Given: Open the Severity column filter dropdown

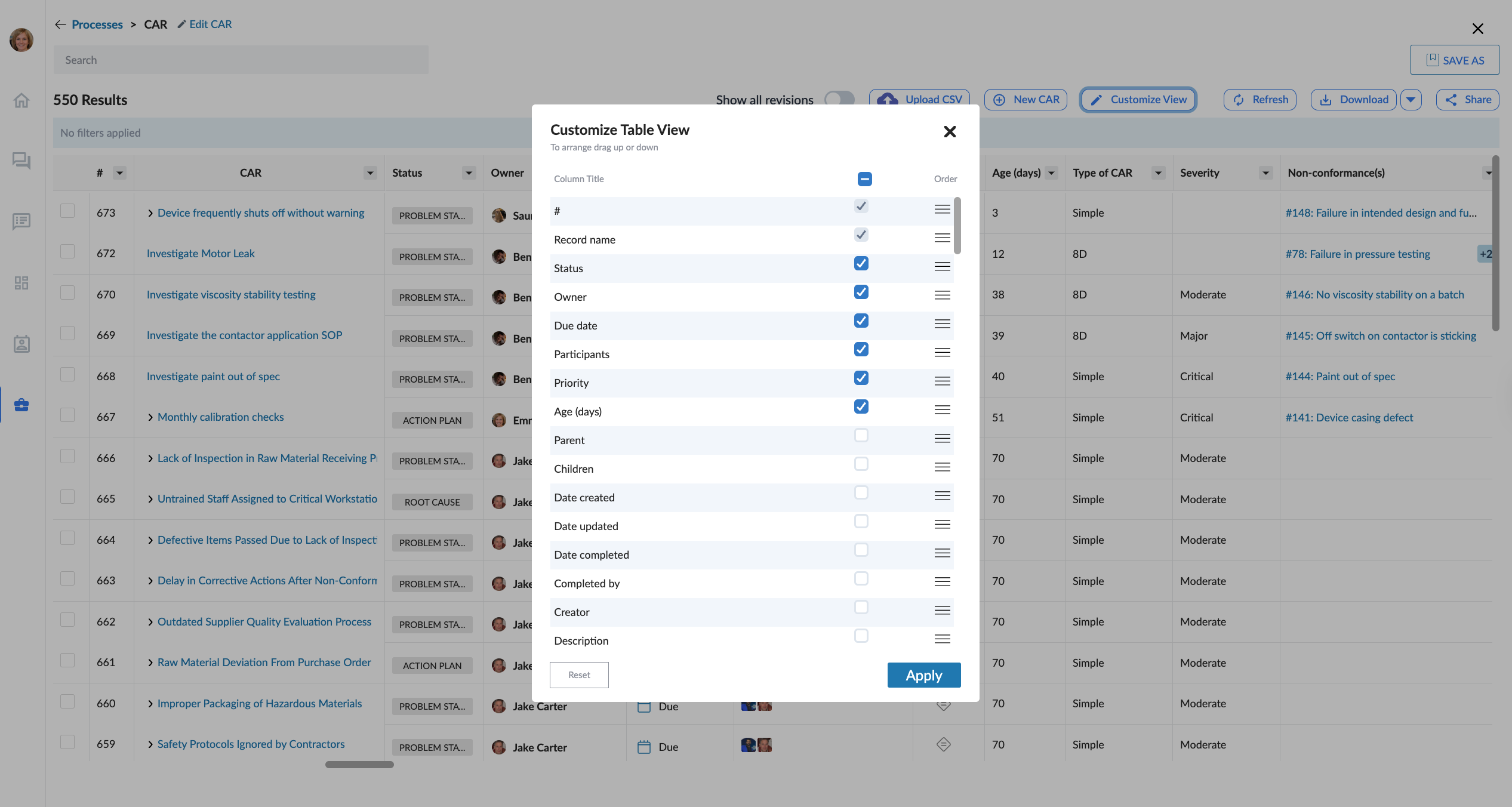Looking at the screenshot, I should (x=1265, y=173).
